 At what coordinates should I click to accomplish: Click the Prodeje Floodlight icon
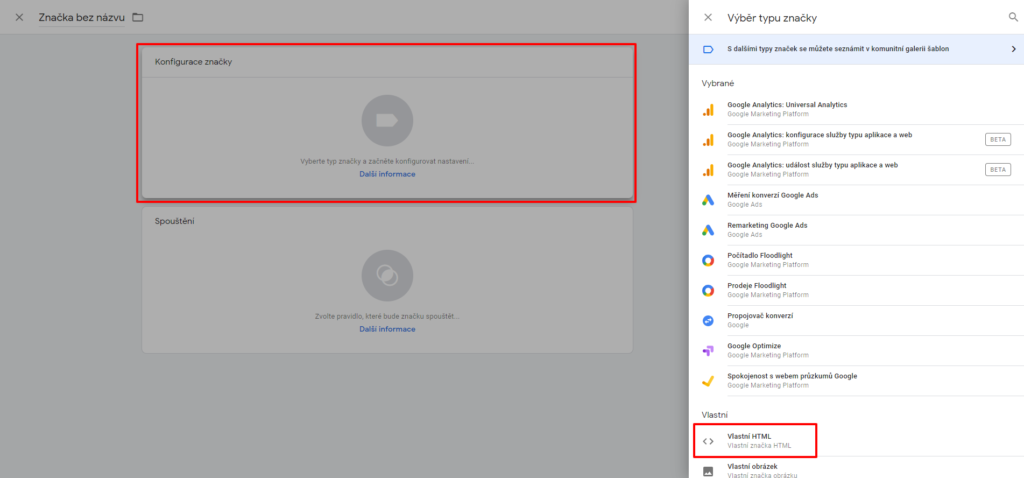(708, 291)
